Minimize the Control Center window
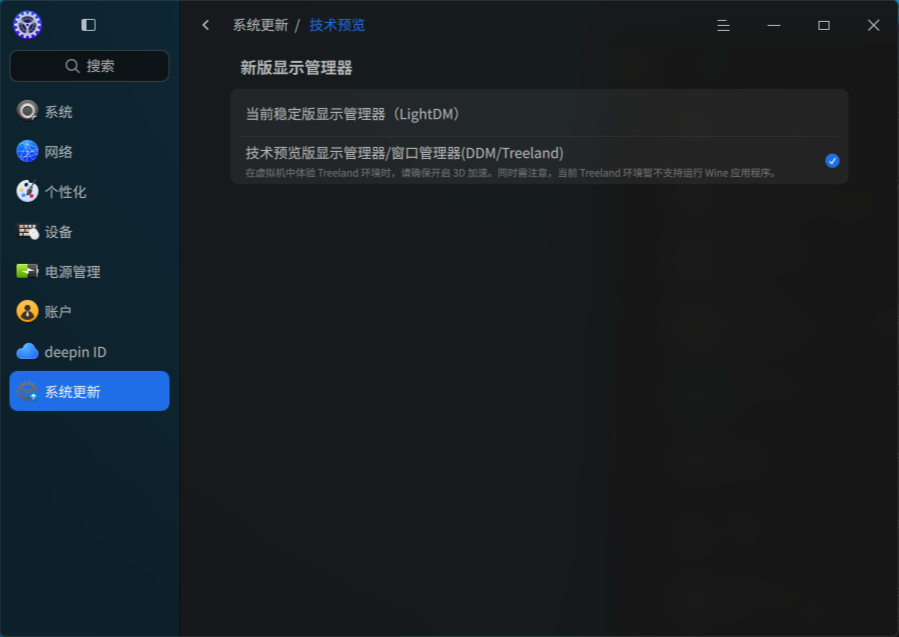 [773, 25]
